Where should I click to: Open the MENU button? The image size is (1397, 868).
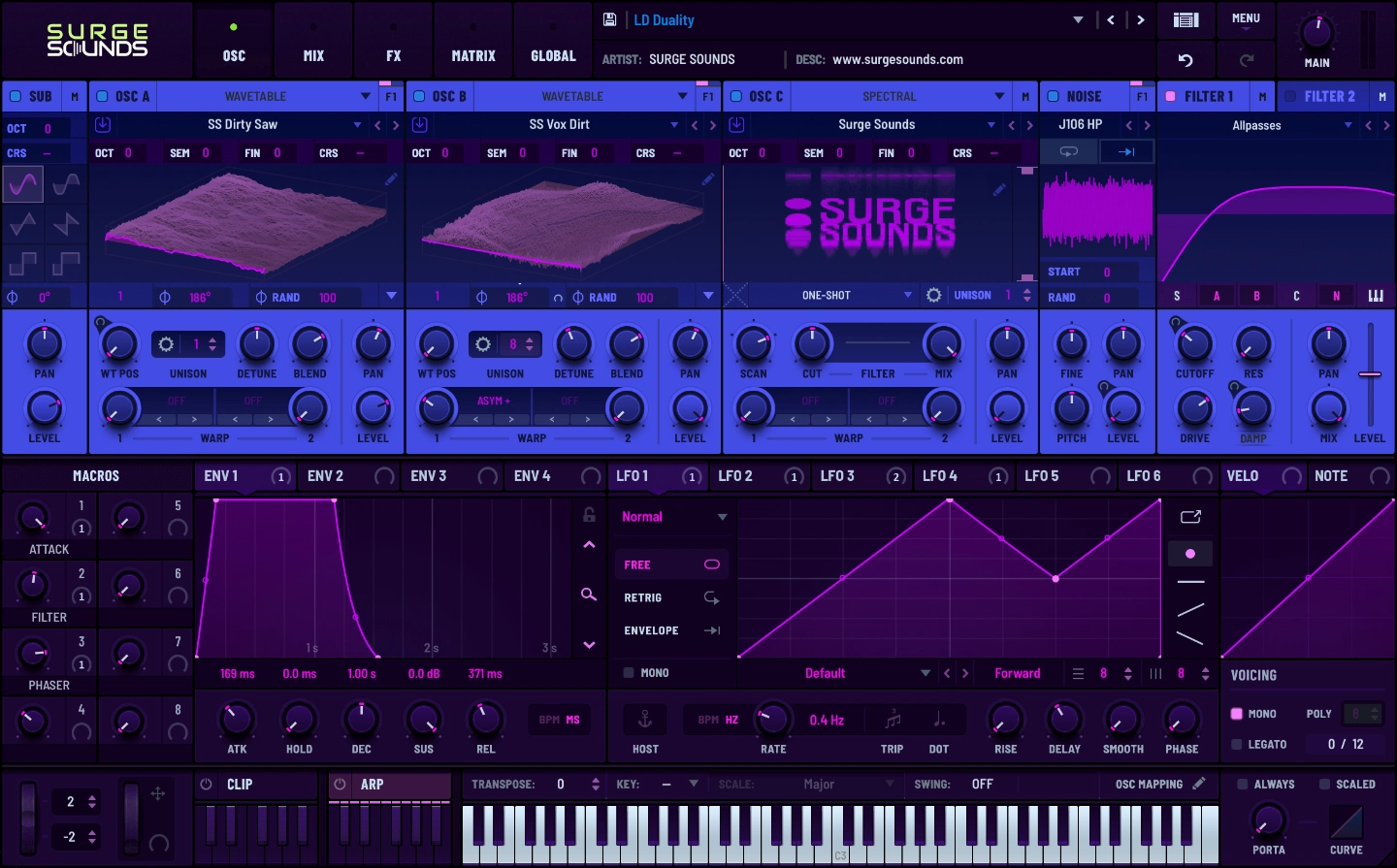click(1246, 19)
